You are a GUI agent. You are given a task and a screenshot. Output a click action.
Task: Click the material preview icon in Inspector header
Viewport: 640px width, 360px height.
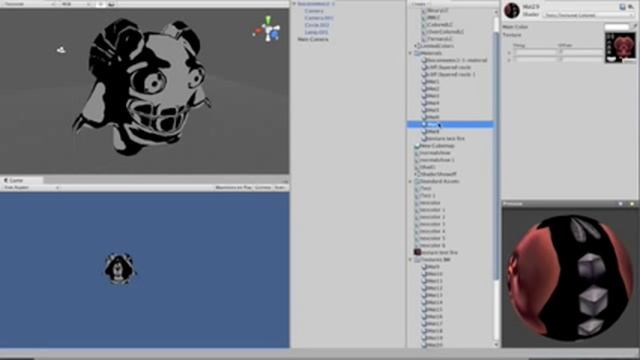(511, 10)
